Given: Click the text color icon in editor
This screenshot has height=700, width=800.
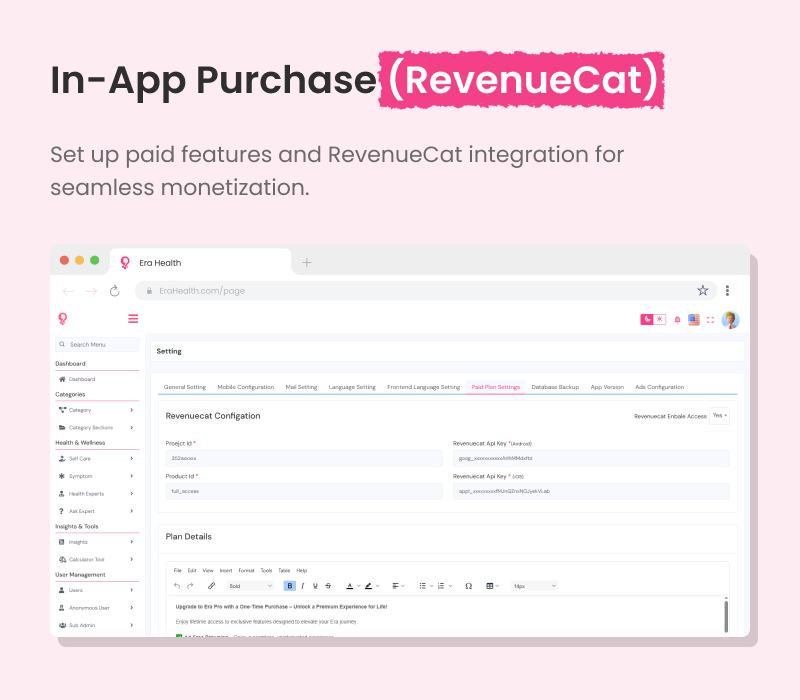Looking at the screenshot, I should pos(349,586).
